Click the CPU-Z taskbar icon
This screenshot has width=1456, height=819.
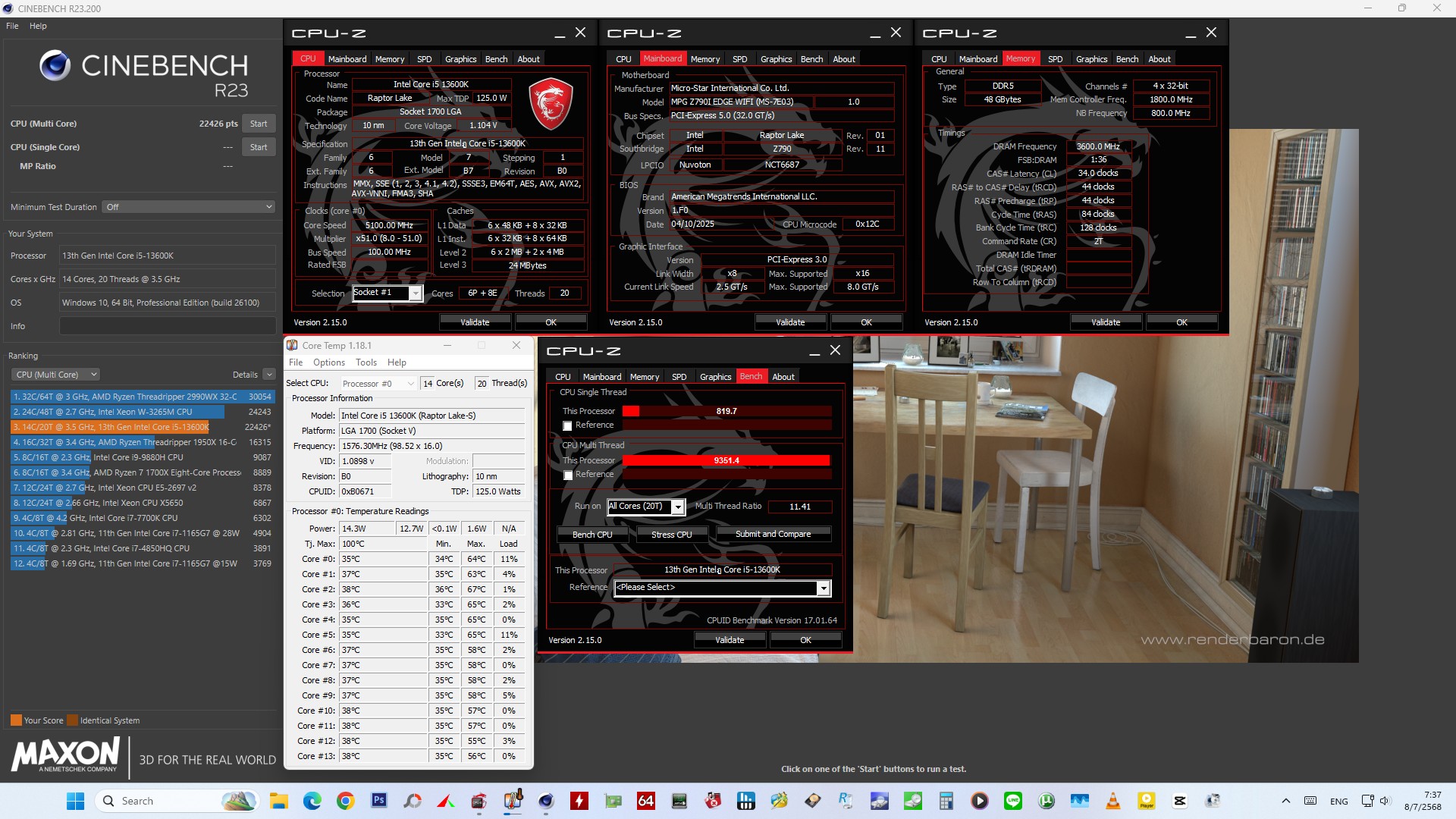[x=479, y=801]
